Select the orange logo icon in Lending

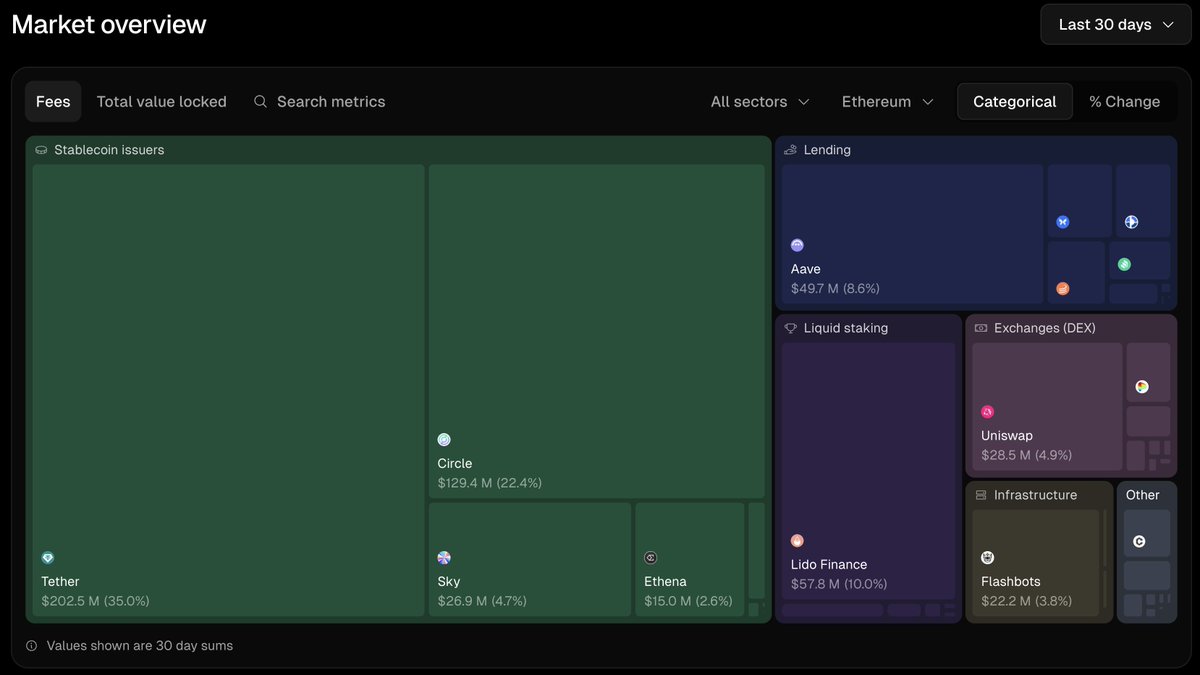coord(1063,289)
